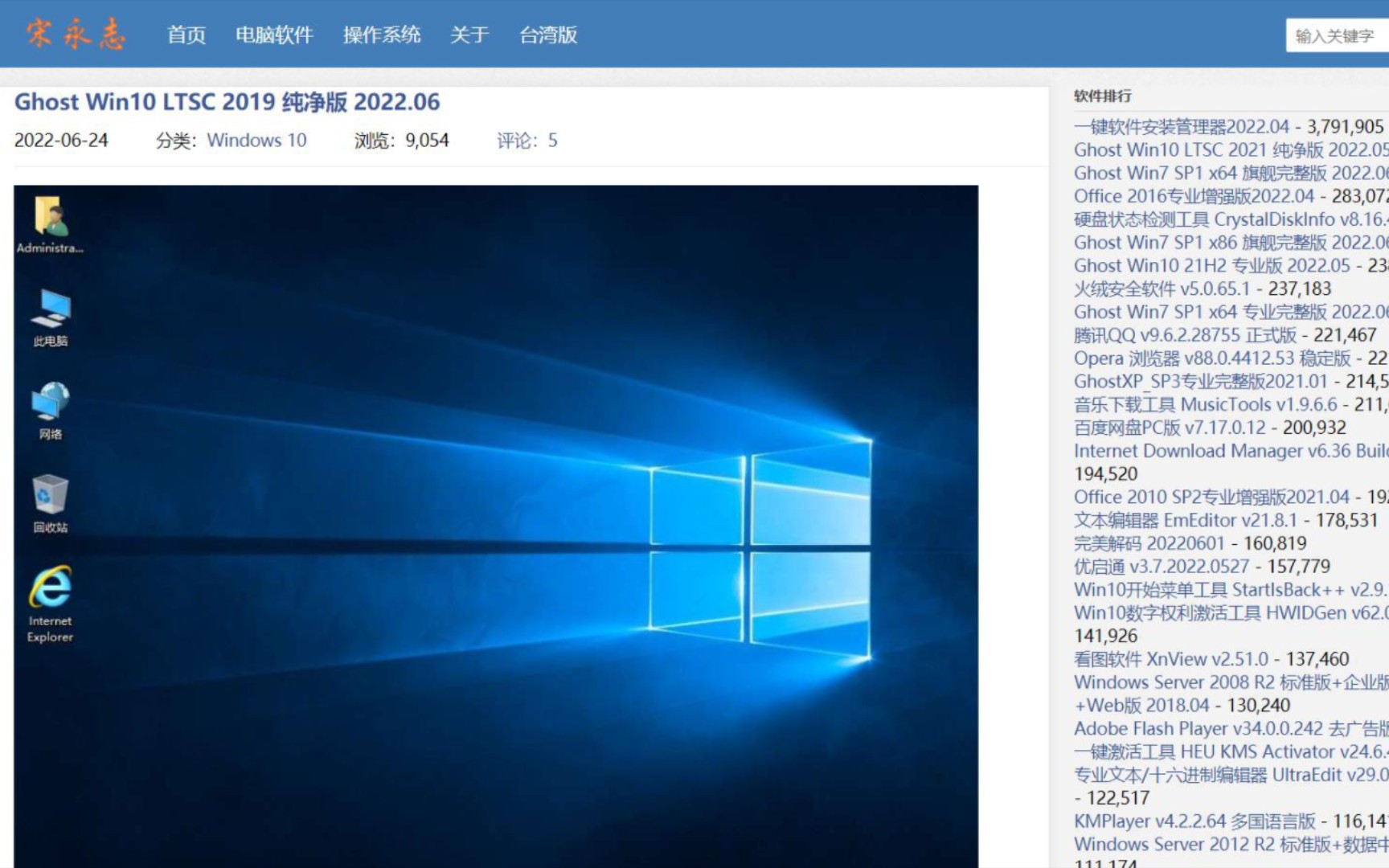Open 一键软件安装管理器2022.04 ranking link
Screen dimensions: 1389x868
1182,127
